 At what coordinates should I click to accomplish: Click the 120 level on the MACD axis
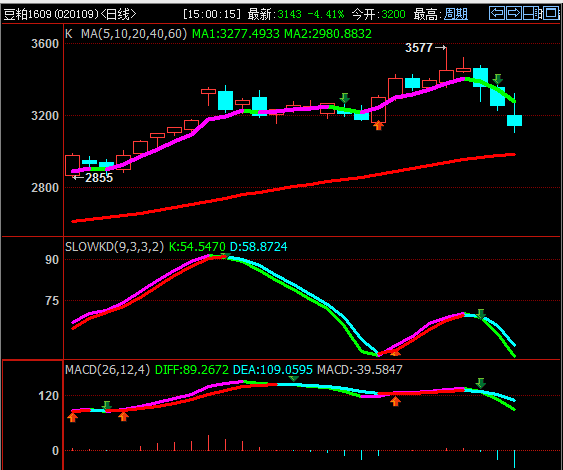pyautogui.click(x=48, y=396)
